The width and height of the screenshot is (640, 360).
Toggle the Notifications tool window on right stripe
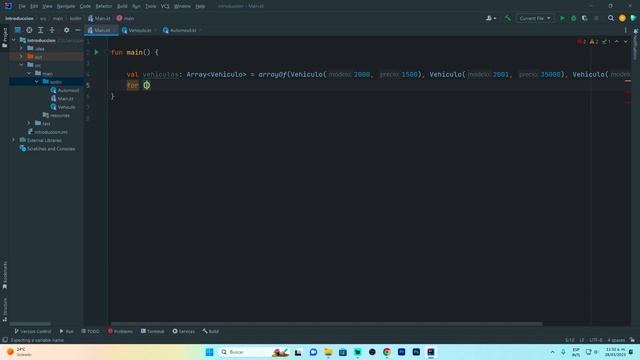point(636,45)
